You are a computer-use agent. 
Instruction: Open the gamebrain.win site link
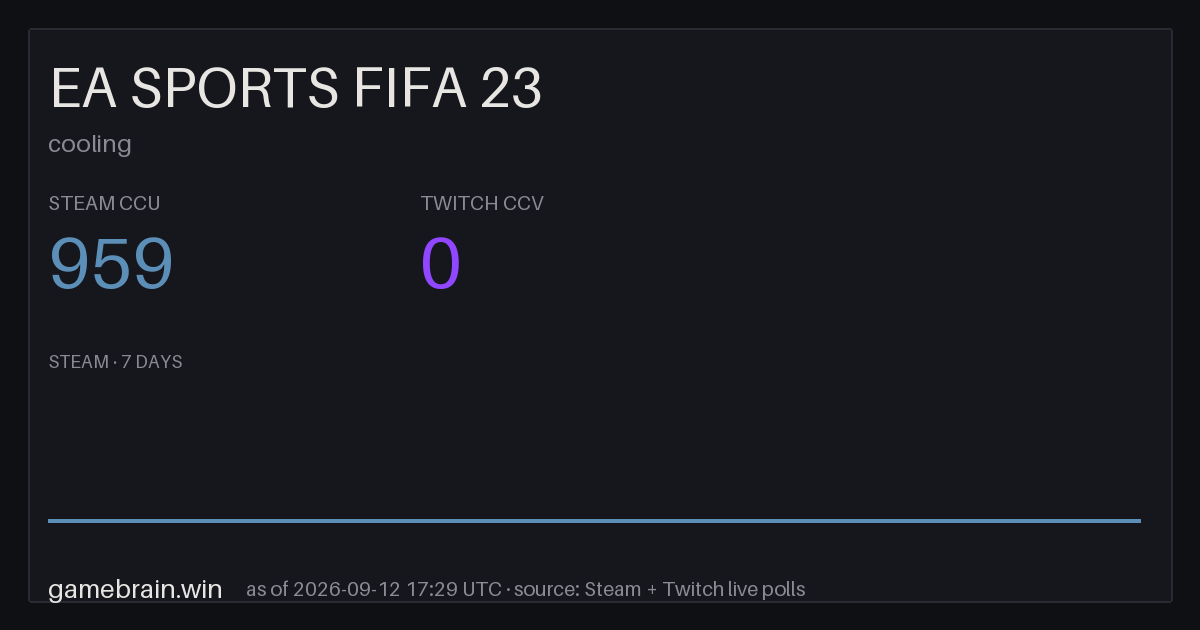[x=135, y=589]
